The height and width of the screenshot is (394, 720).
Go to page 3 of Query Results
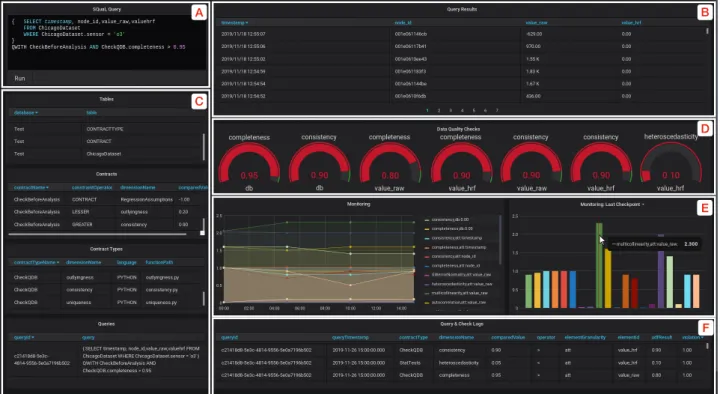(x=450, y=110)
